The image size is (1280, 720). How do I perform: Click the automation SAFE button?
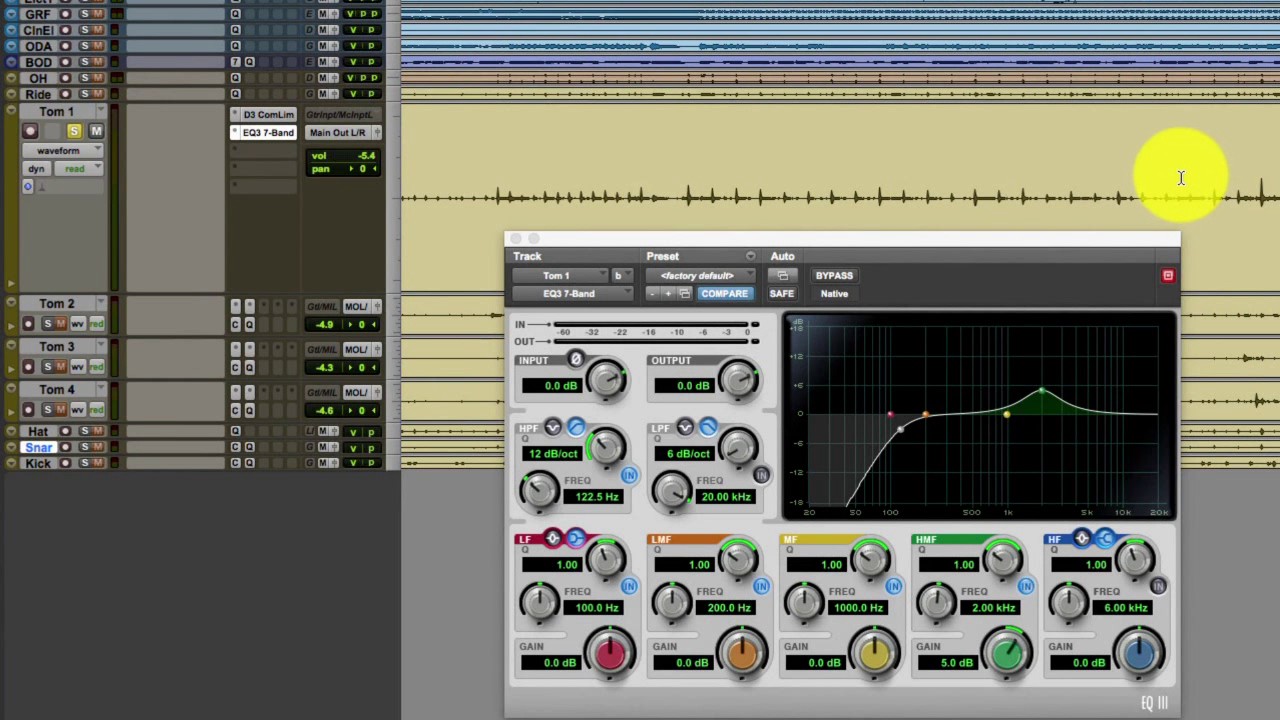coord(782,294)
